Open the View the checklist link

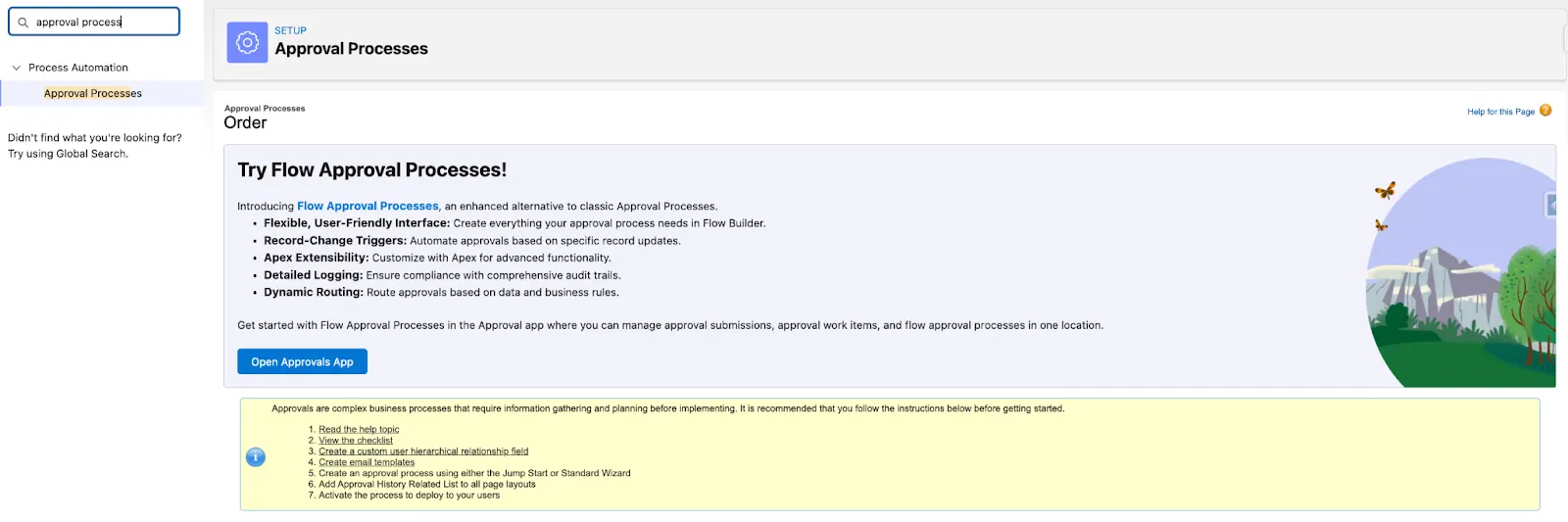tap(356, 441)
